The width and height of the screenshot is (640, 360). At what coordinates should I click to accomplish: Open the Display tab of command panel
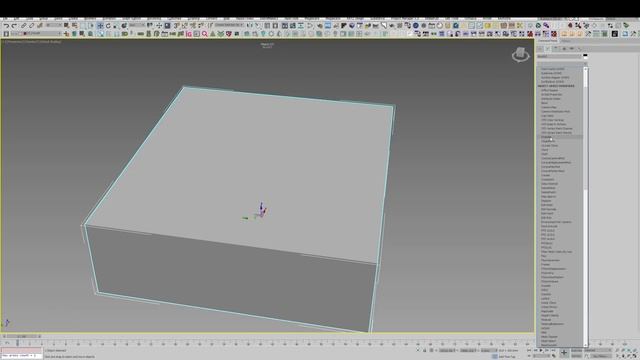(x=571, y=49)
